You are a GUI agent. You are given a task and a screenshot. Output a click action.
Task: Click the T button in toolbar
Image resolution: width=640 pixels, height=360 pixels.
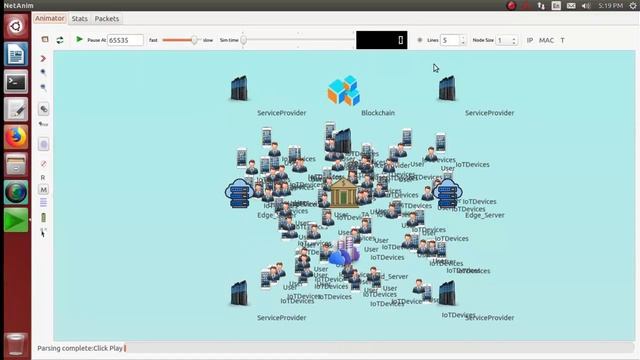[x=562, y=40]
